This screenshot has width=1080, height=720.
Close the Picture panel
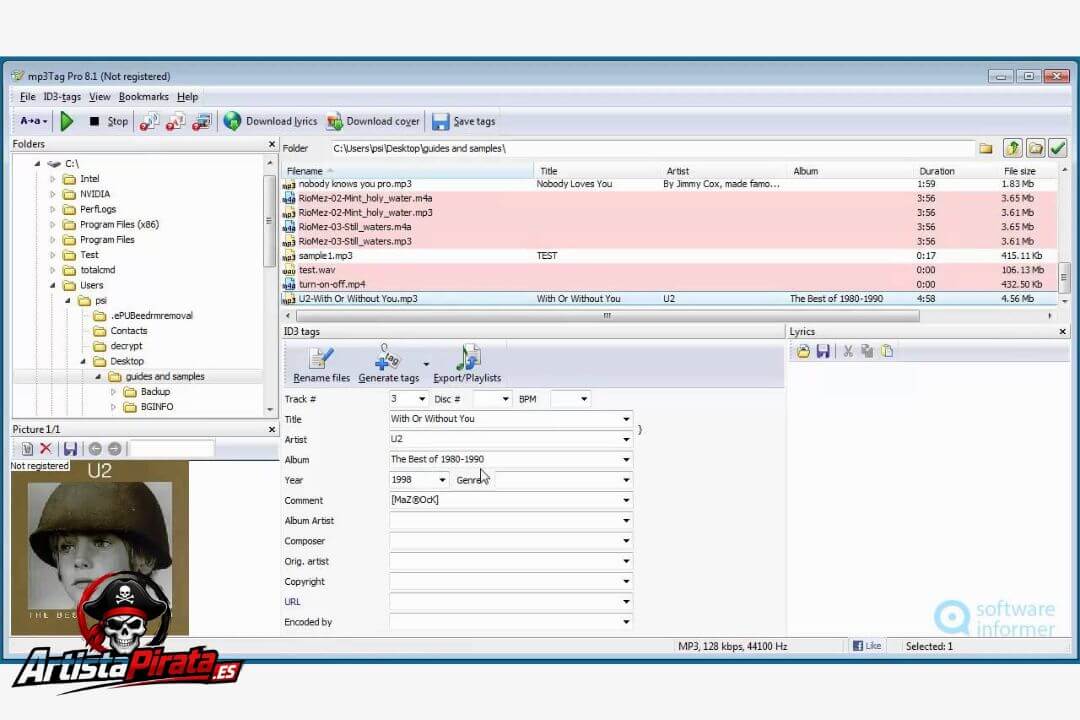click(271, 429)
